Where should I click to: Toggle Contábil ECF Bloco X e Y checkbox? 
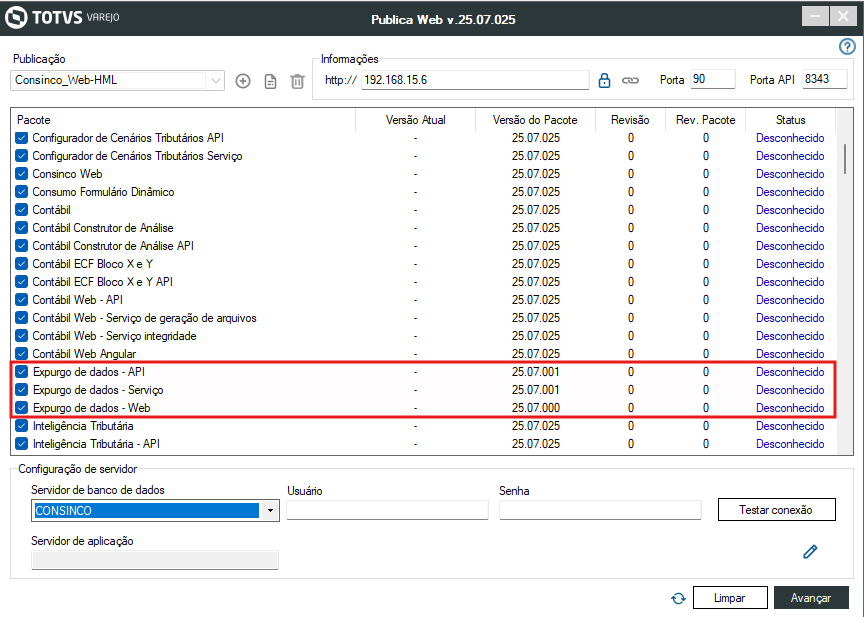click(x=21, y=264)
